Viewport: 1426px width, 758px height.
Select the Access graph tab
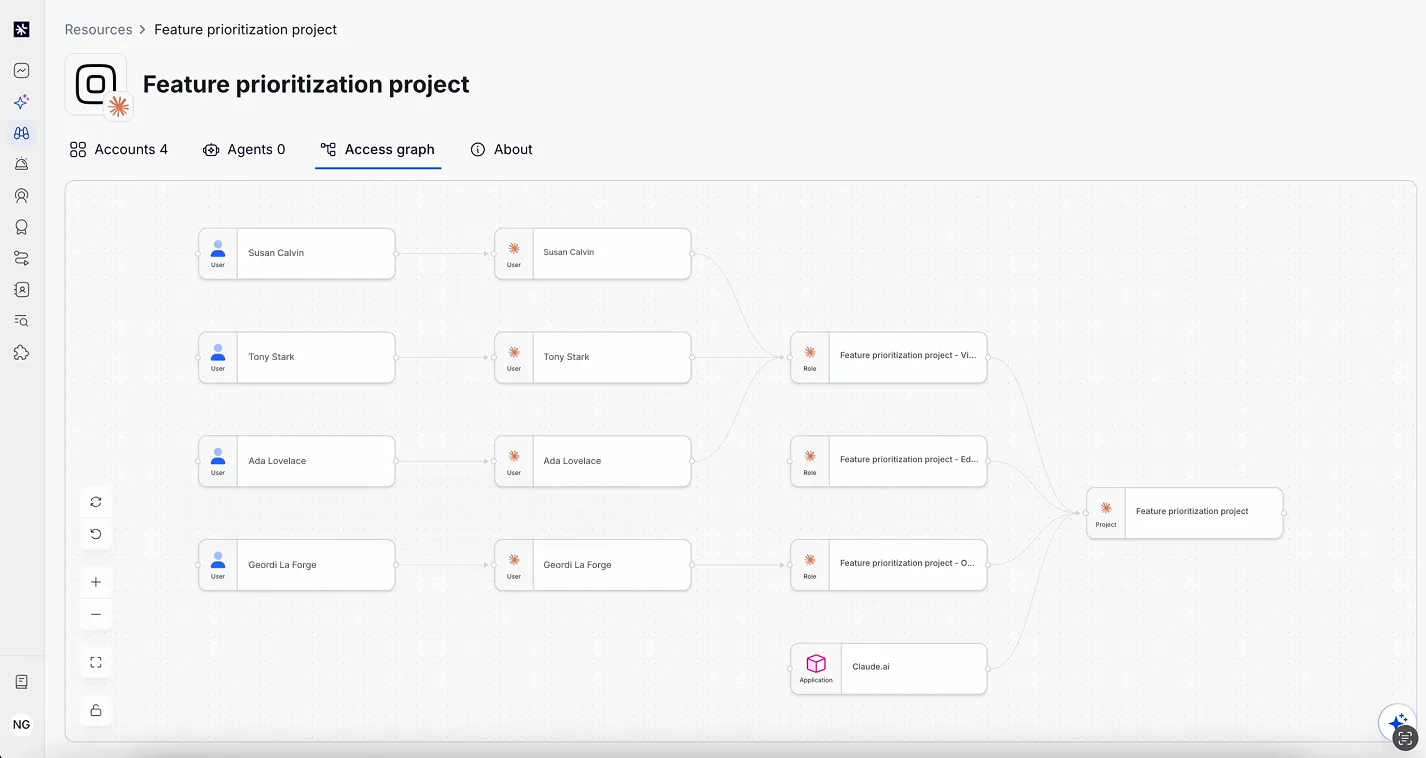pos(378,149)
